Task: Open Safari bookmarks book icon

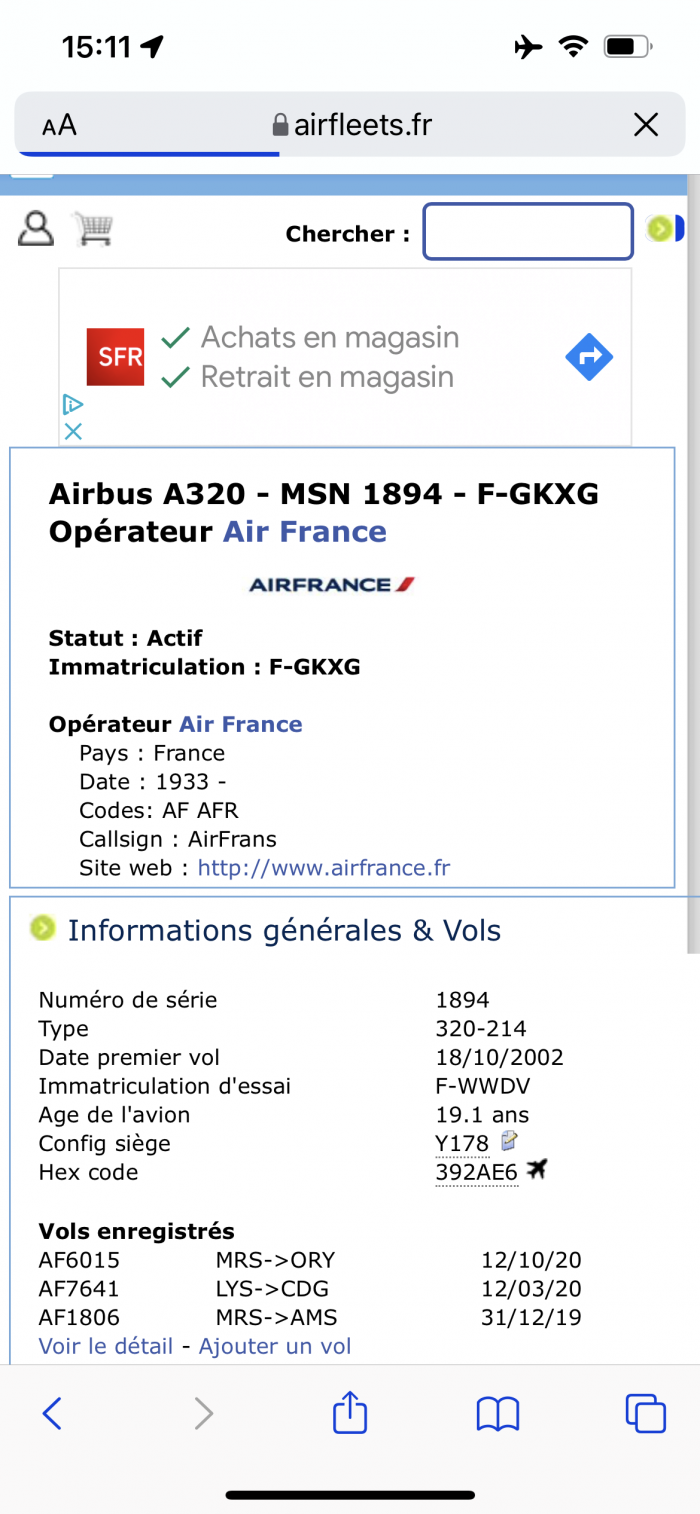Action: (x=497, y=1414)
